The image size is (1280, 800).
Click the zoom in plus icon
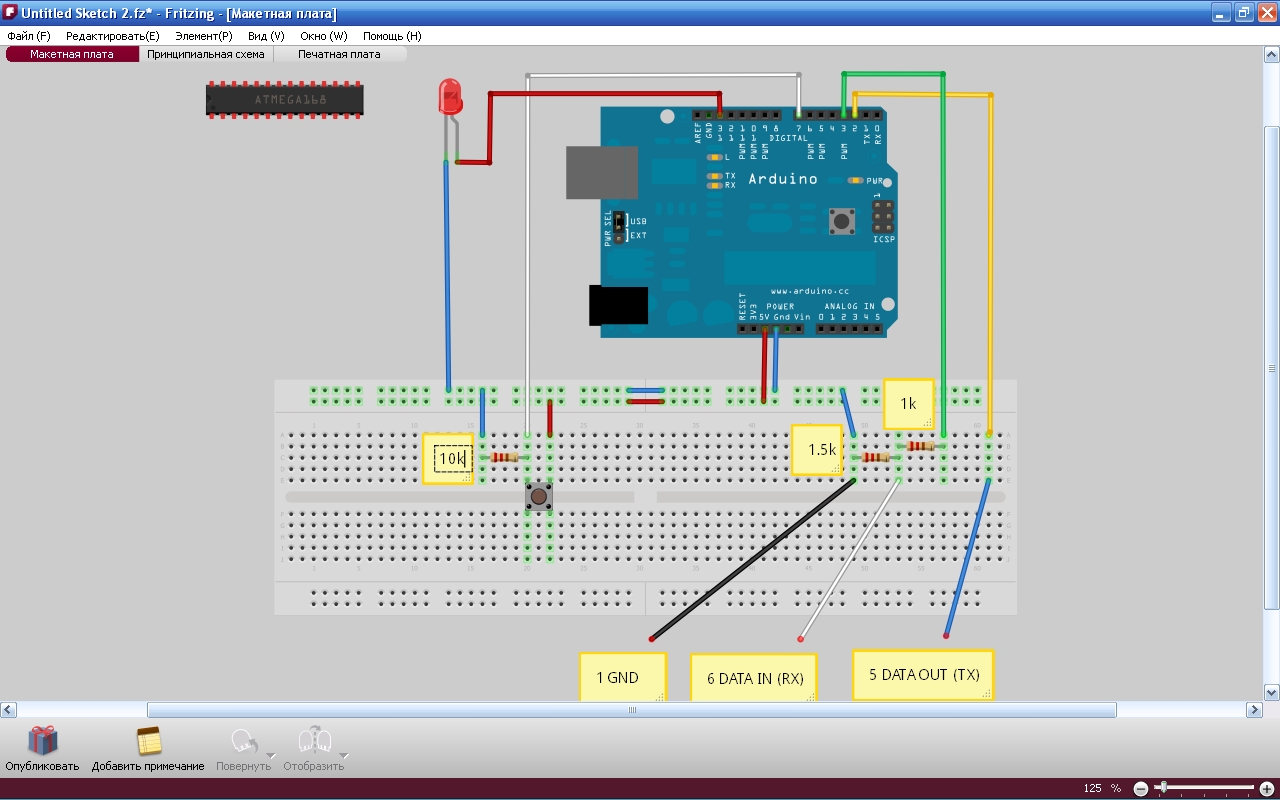pos(1266,788)
